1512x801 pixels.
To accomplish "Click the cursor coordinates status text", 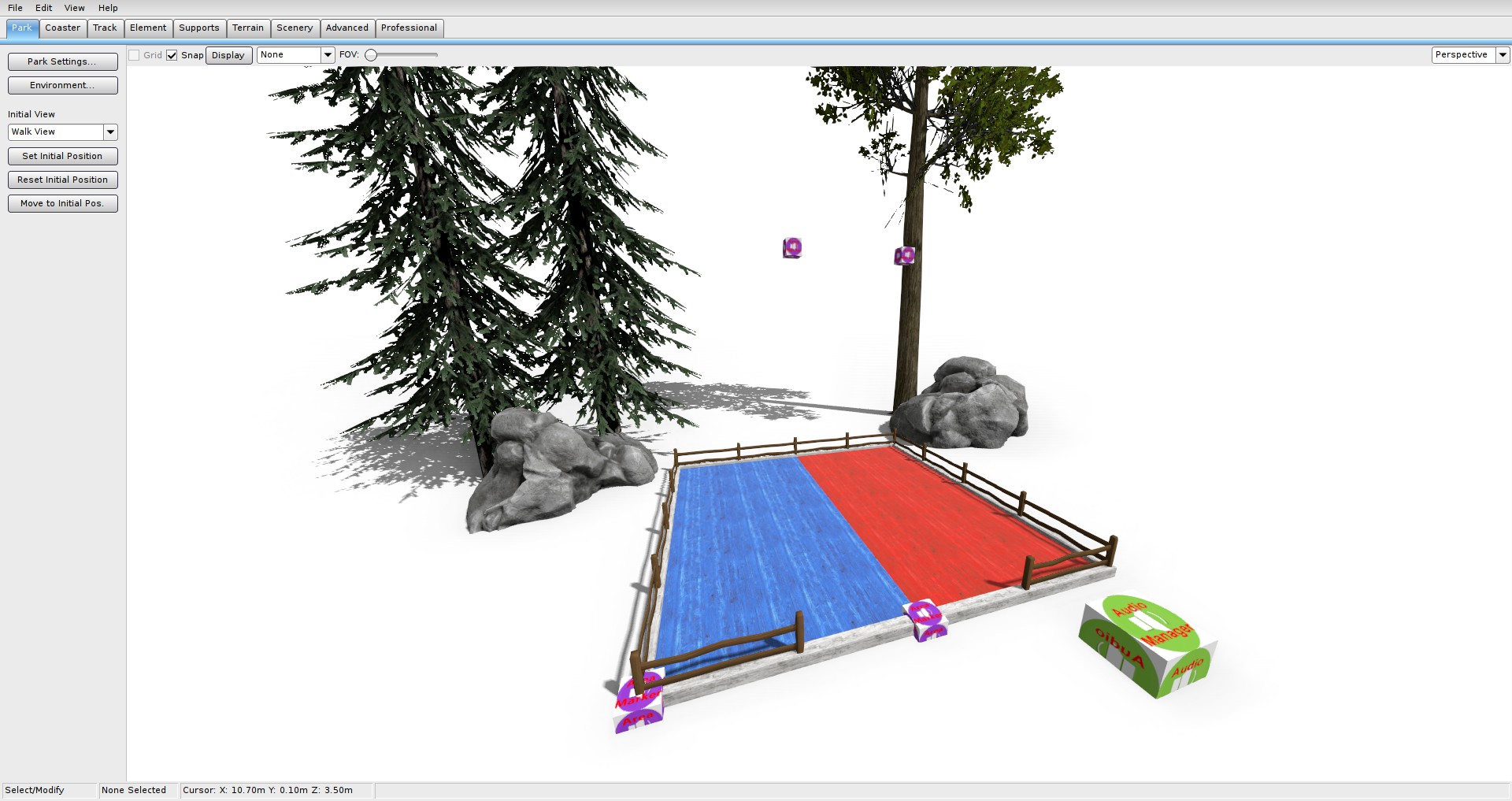I will [268, 790].
